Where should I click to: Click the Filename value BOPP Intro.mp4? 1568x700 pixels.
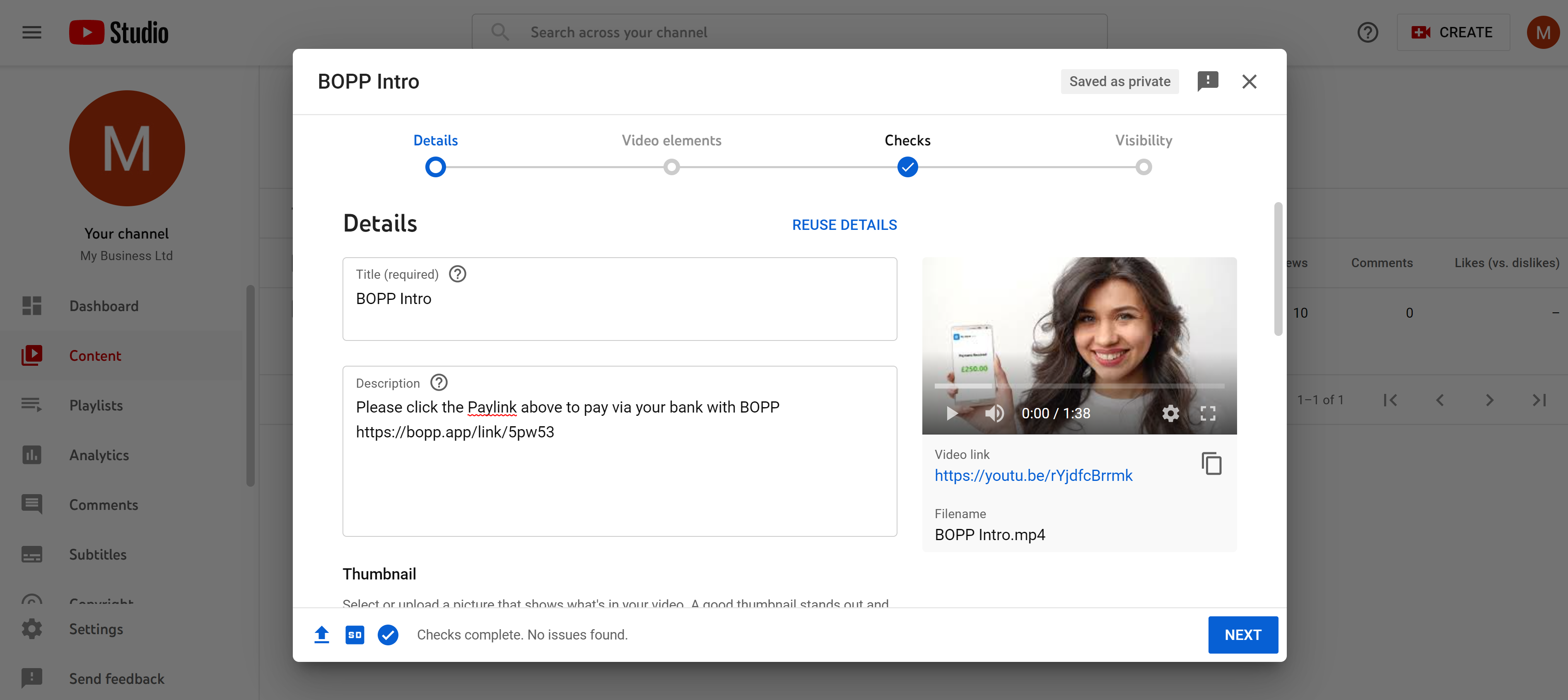989,534
